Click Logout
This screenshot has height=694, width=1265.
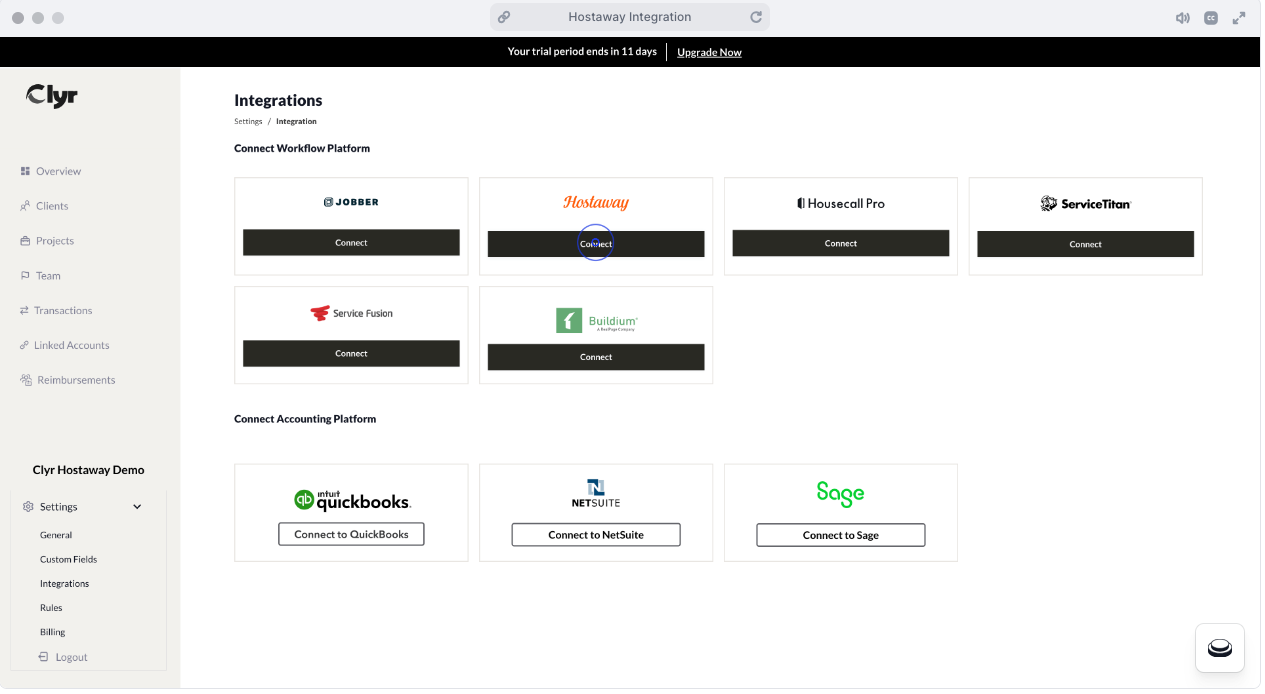[x=72, y=657]
